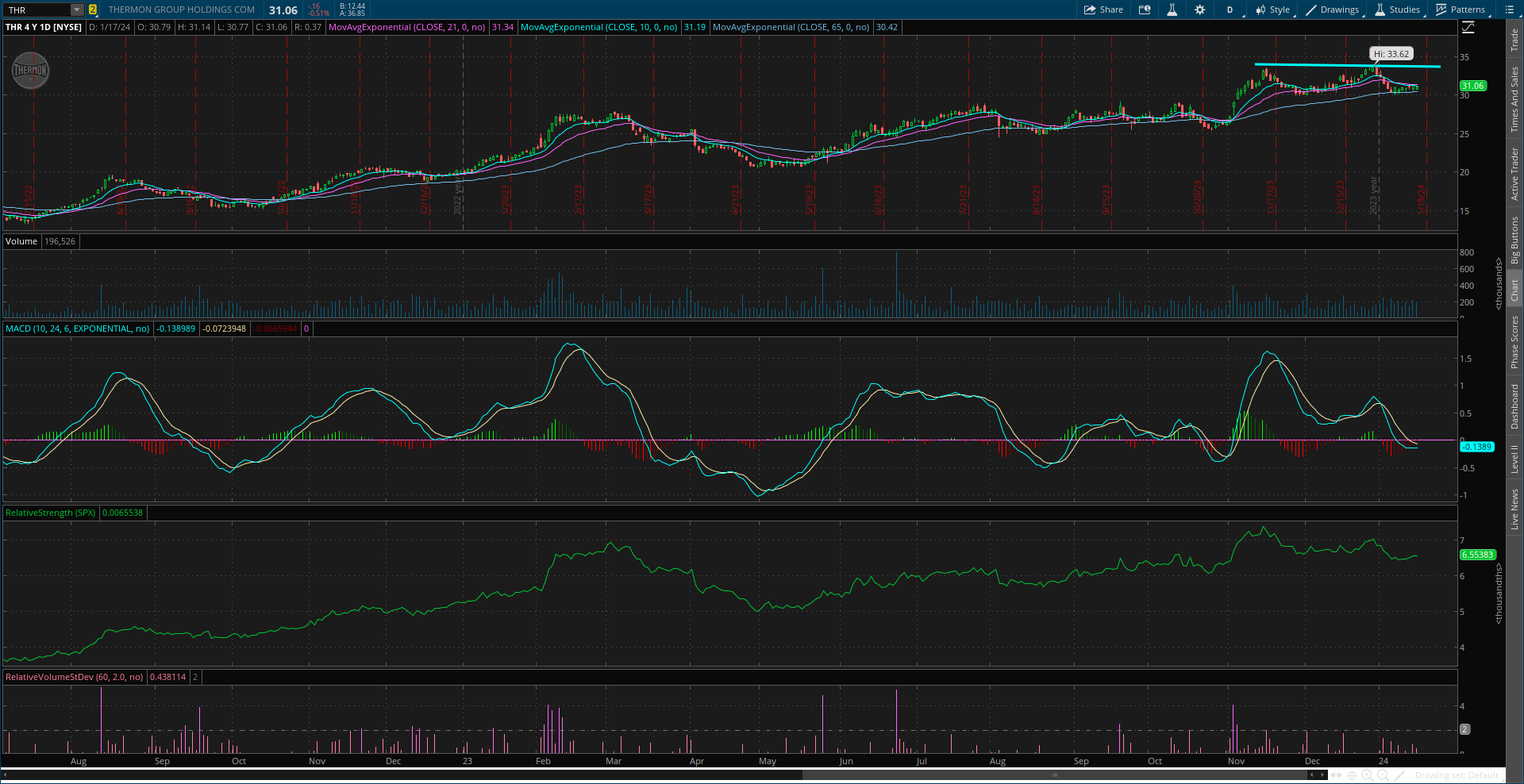This screenshot has width=1524, height=784.
Task: Click the Thermon company logo
Action: [30, 71]
